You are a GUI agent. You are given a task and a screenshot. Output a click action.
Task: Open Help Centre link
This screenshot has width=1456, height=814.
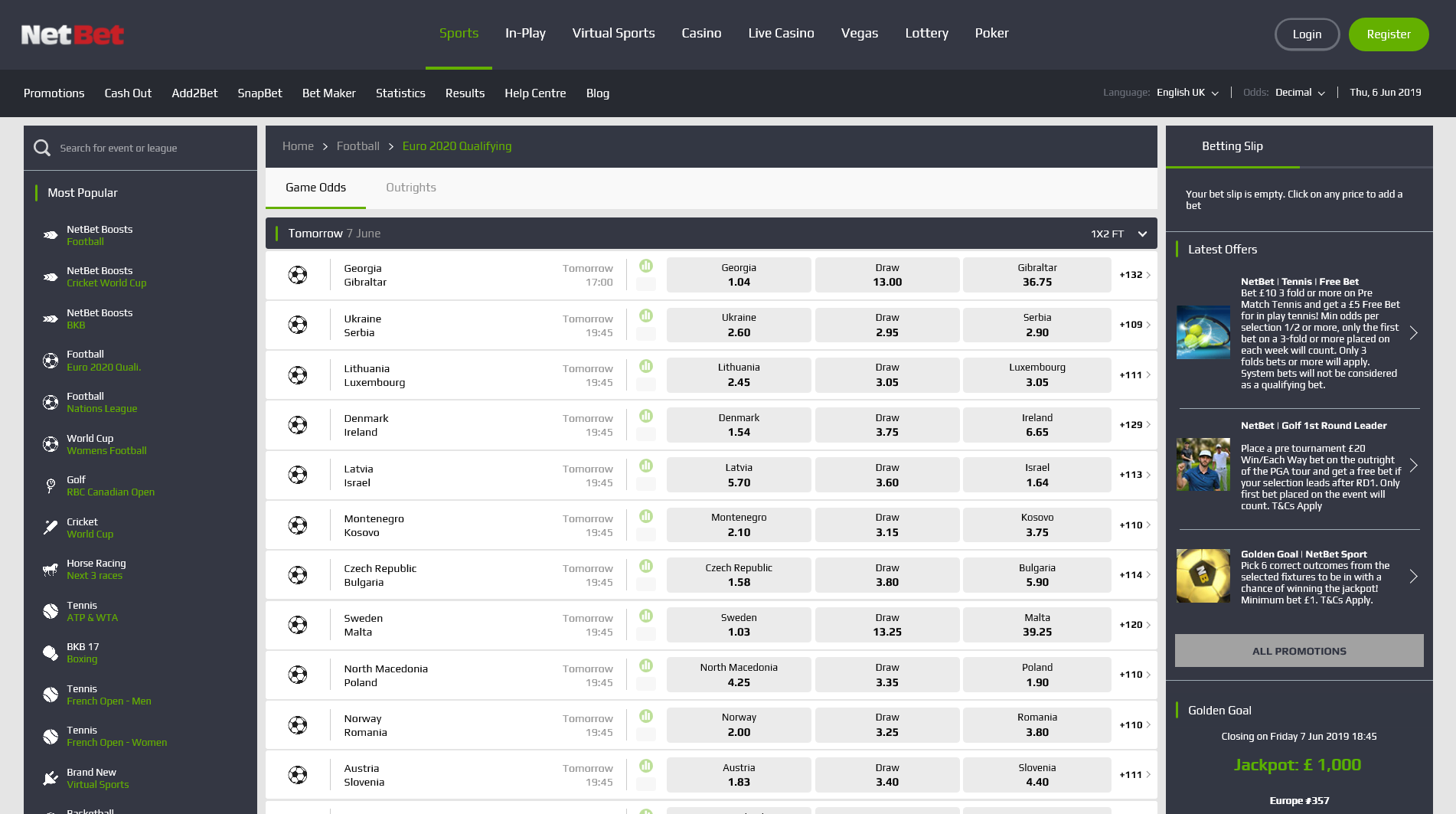coord(535,93)
